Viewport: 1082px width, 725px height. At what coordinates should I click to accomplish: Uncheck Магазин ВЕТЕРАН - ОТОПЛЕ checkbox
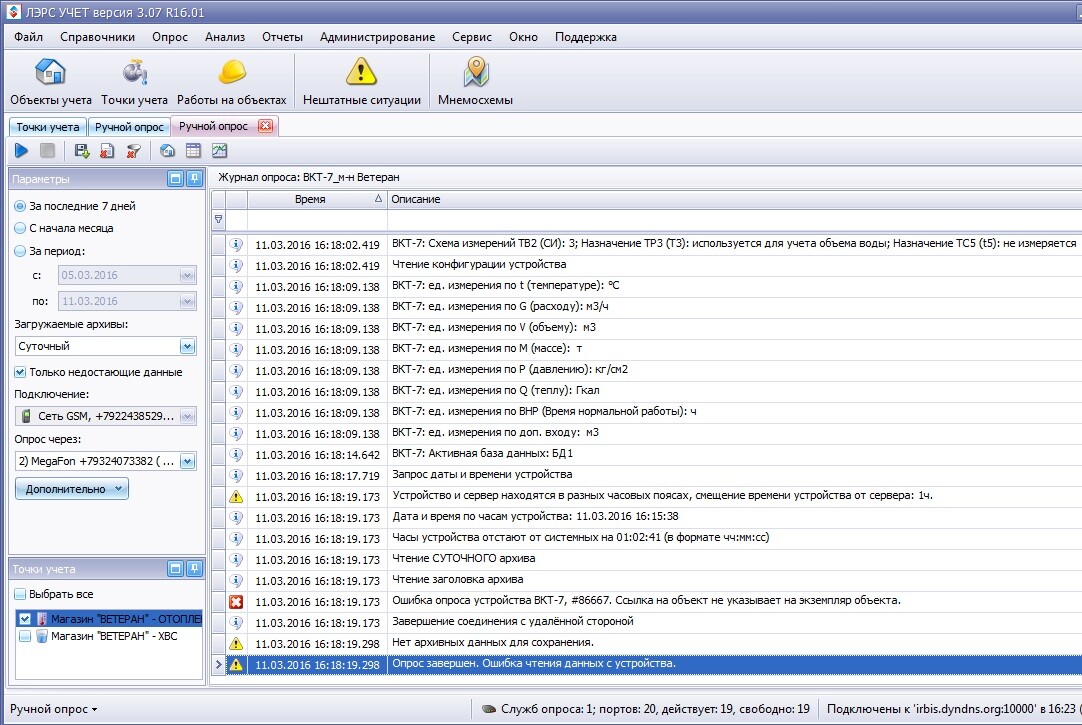[x=25, y=619]
